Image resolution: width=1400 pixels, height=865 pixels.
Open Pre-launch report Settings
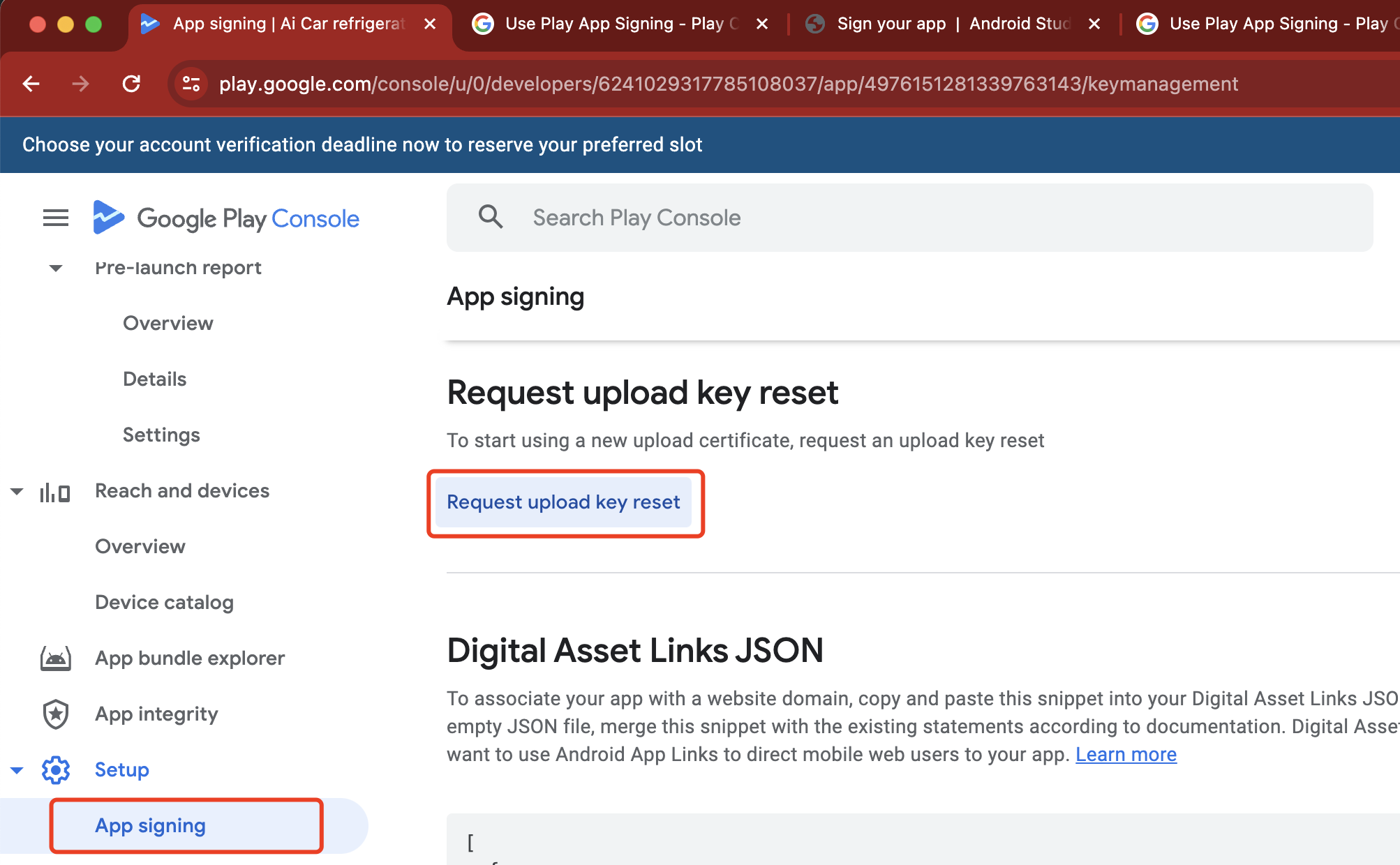tap(161, 435)
